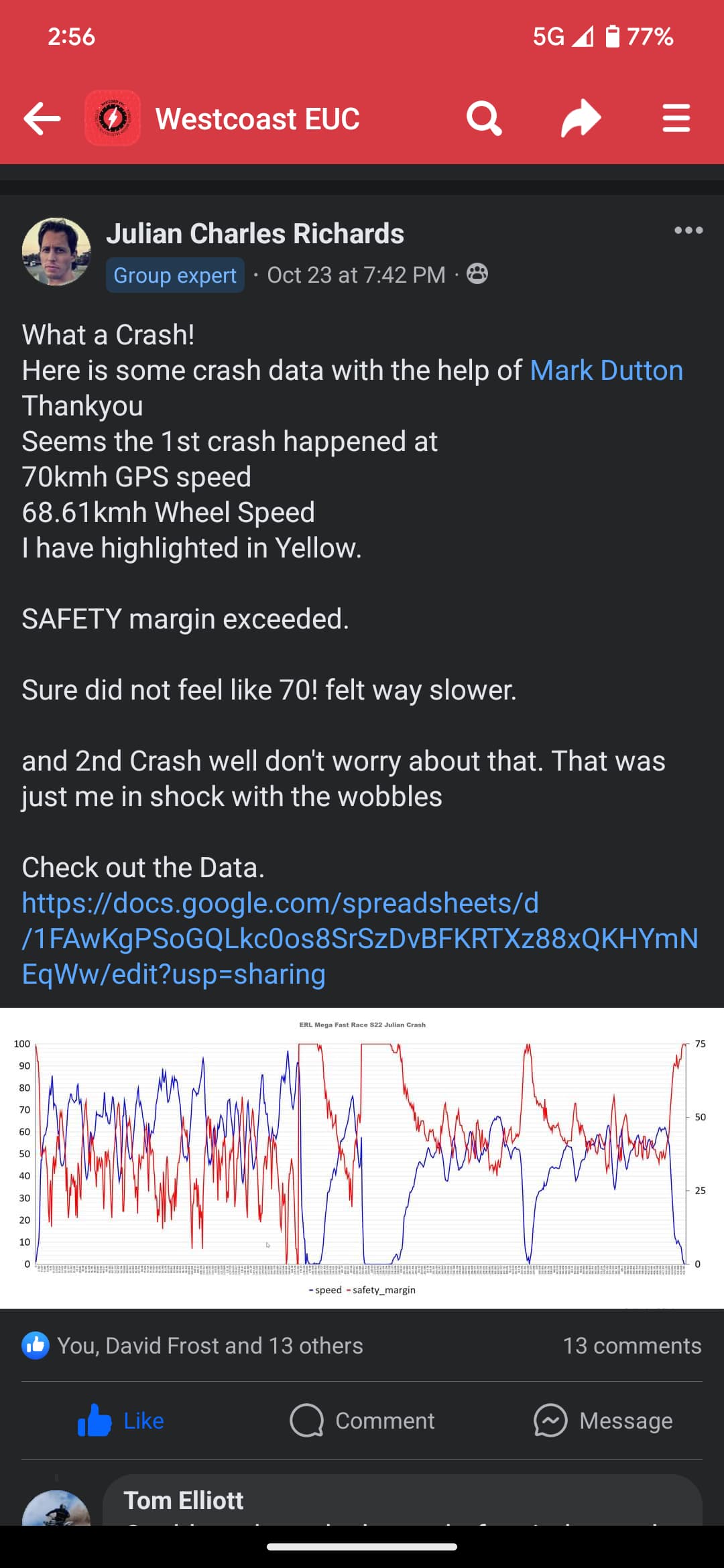This screenshot has height=1568, width=724.
Task: Toggle the Like button on the post
Action: coord(121,1421)
